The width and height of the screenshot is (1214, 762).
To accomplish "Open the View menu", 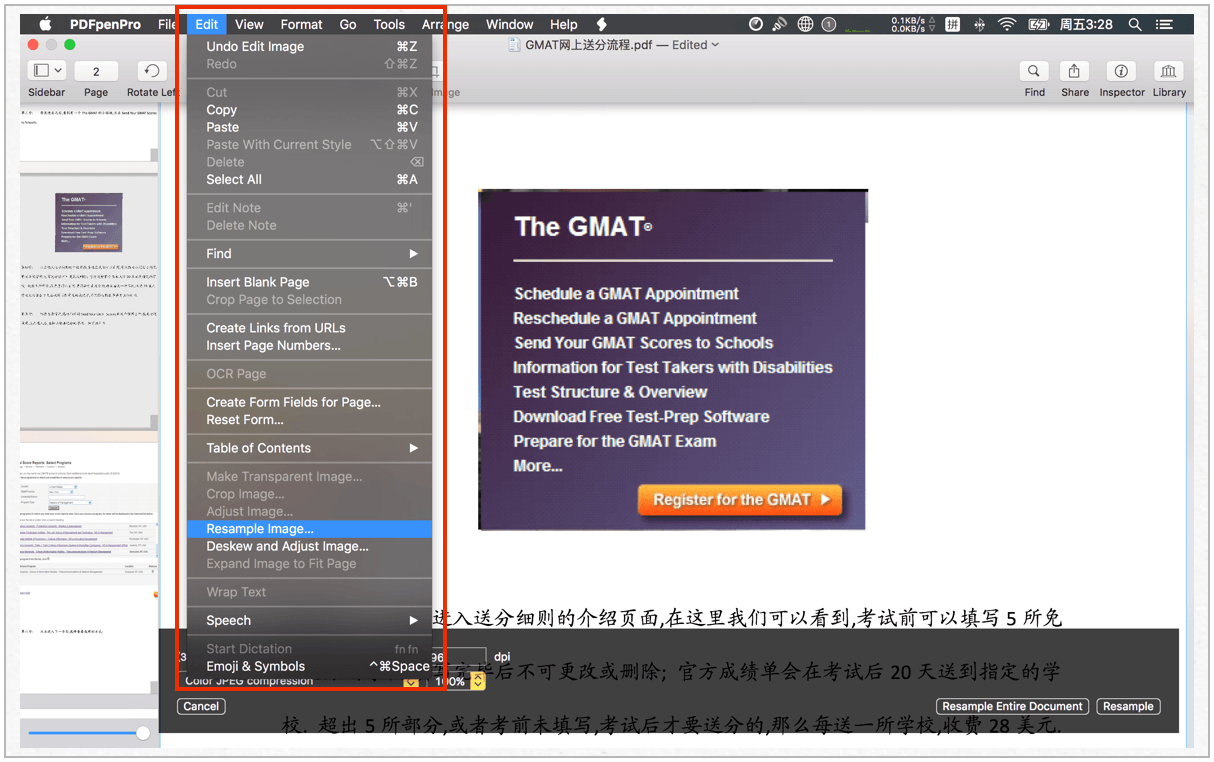I will pos(249,24).
